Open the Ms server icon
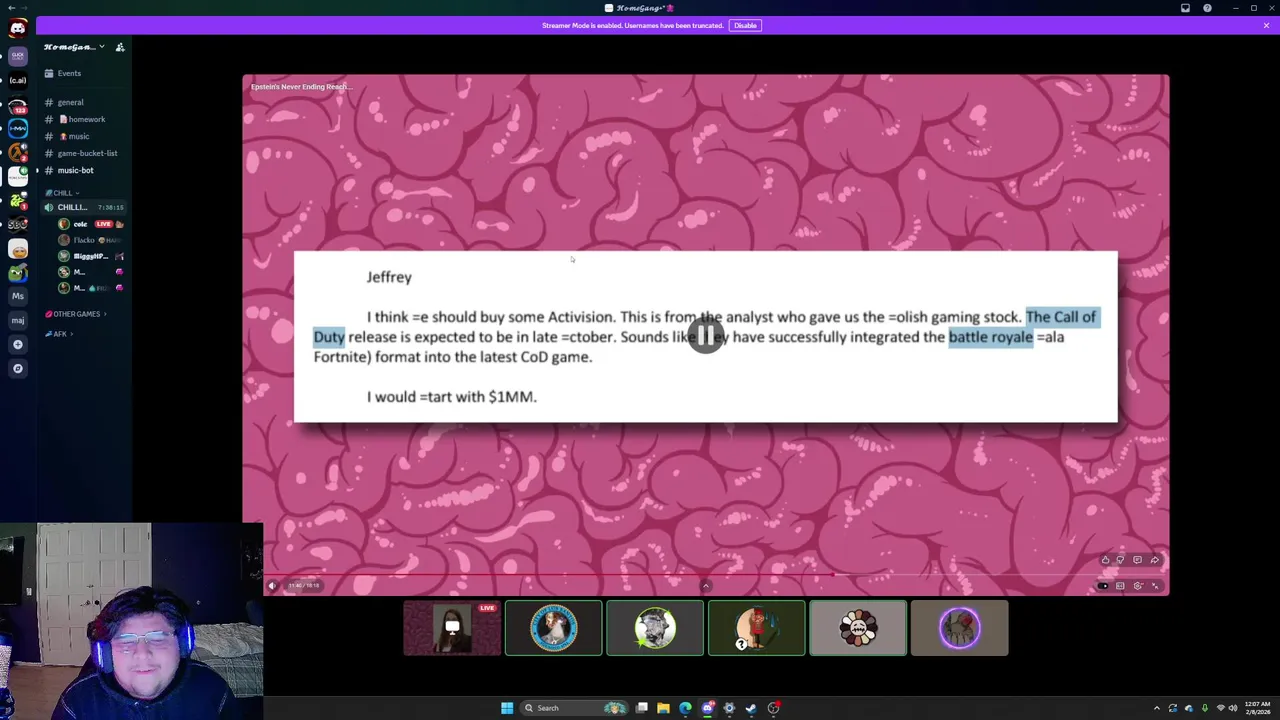 pos(17,296)
